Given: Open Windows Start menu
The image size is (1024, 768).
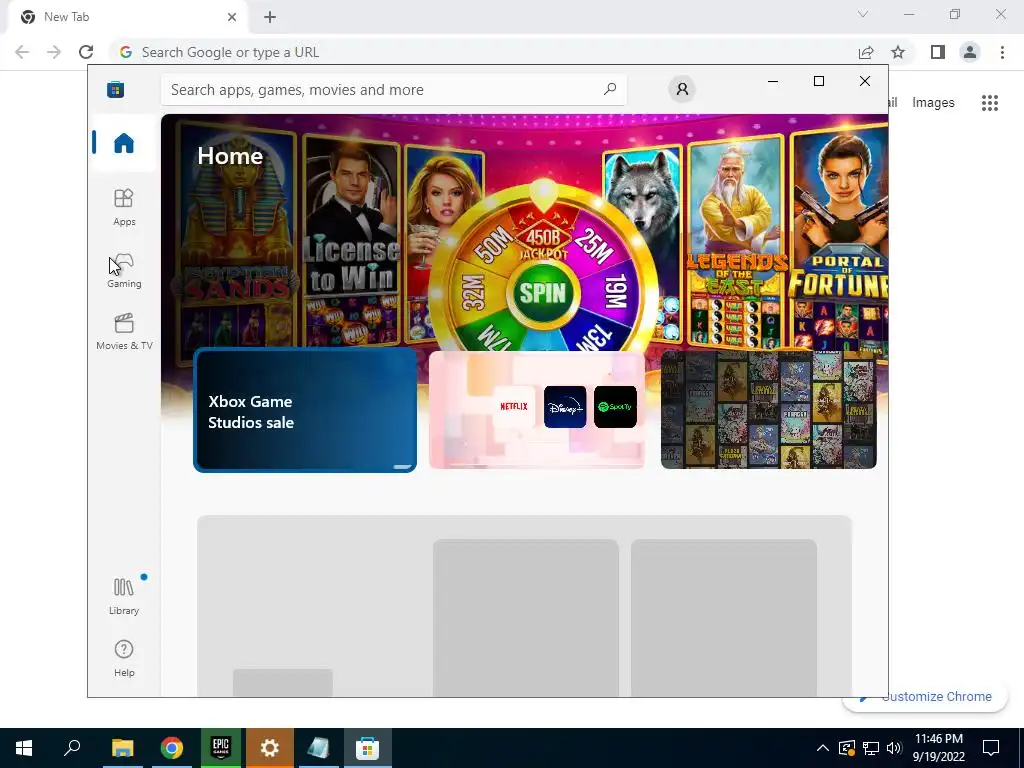Looking at the screenshot, I should [24, 748].
